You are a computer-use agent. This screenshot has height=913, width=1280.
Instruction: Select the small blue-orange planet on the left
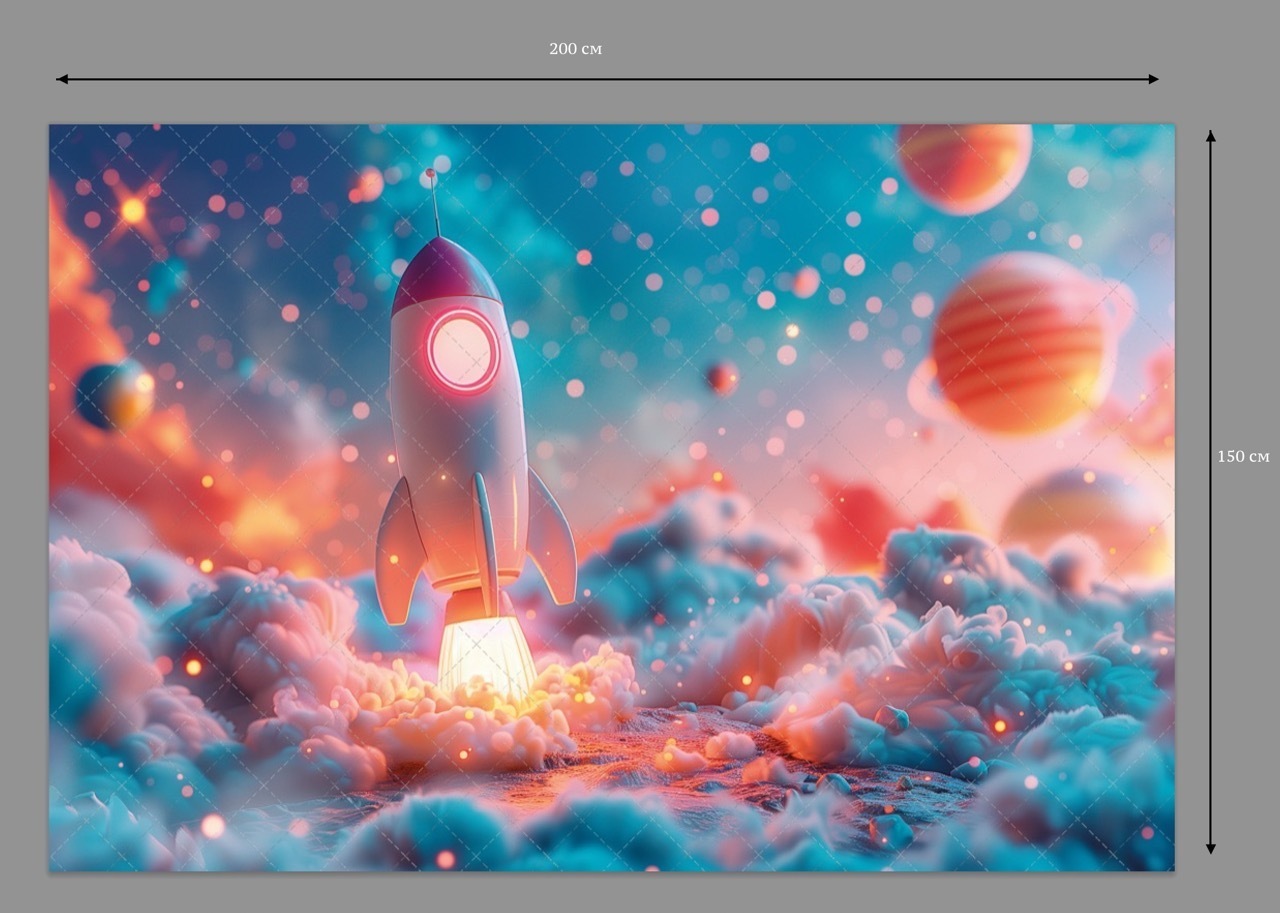tap(114, 395)
